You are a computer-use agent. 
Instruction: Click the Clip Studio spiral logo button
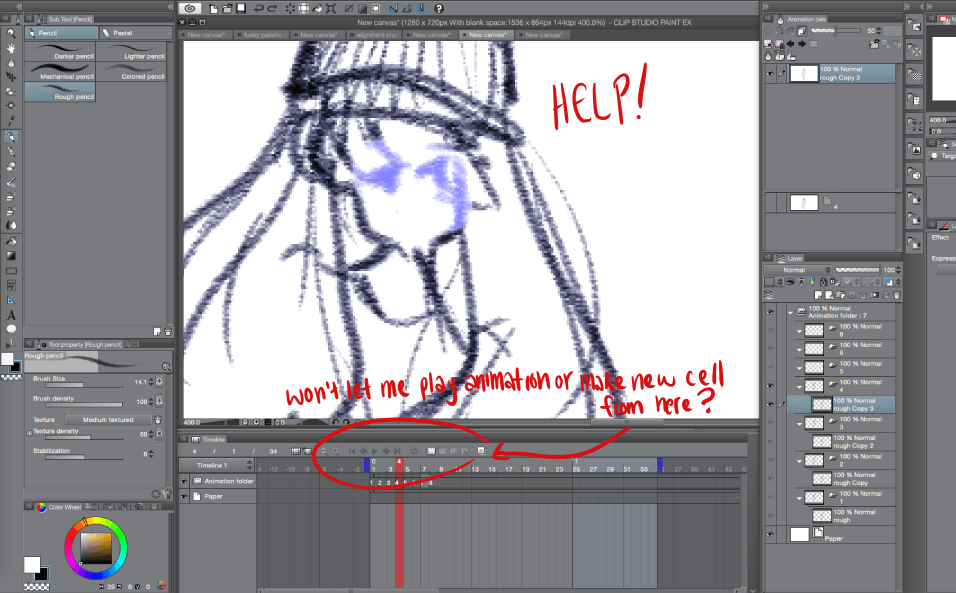(x=190, y=9)
